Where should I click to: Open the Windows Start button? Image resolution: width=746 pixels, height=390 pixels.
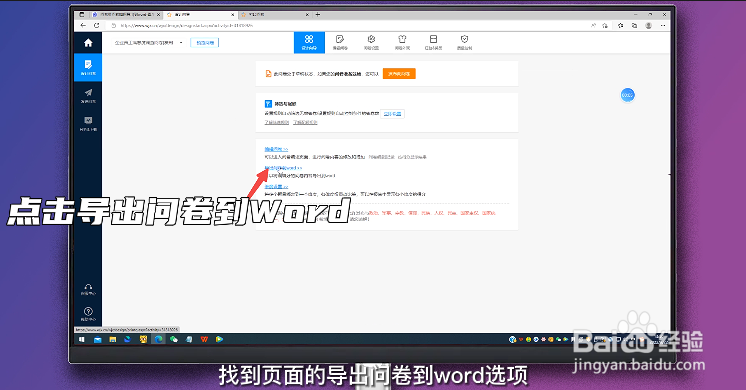(x=82, y=339)
